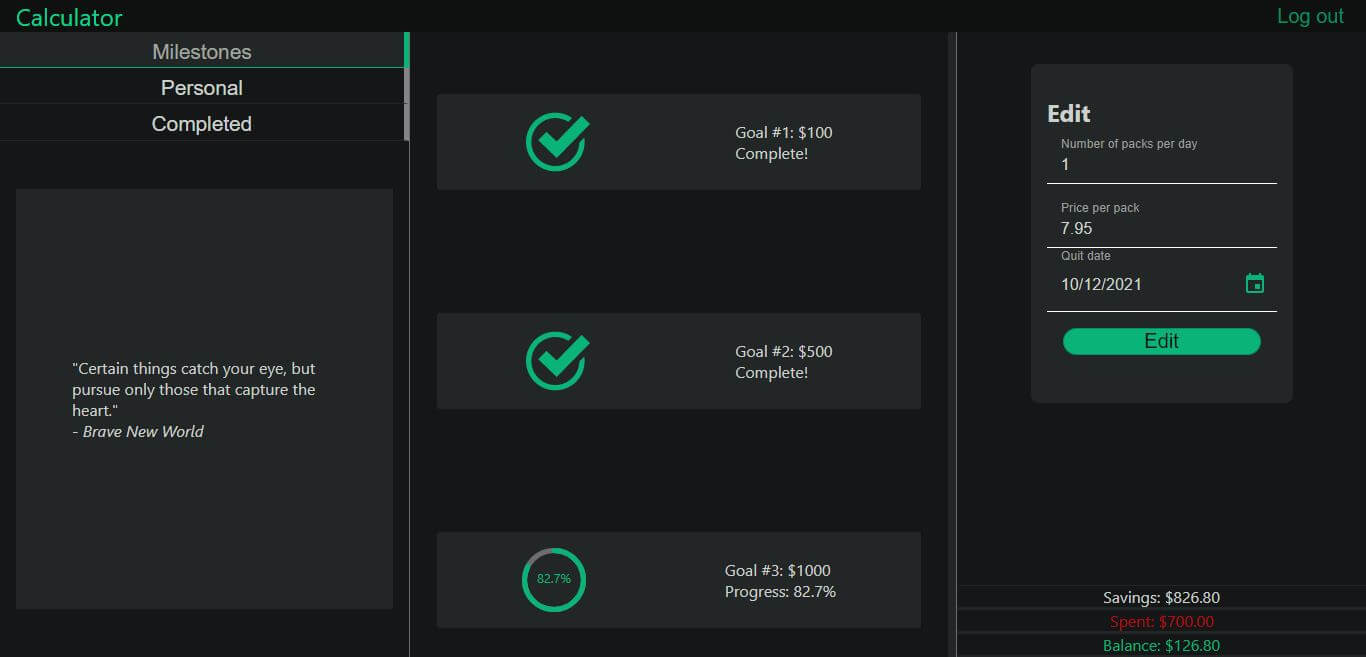Click the Savings: $826.80 amount
Image resolution: width=1366 pixels, height=657 pixels.
[1160, 597]
